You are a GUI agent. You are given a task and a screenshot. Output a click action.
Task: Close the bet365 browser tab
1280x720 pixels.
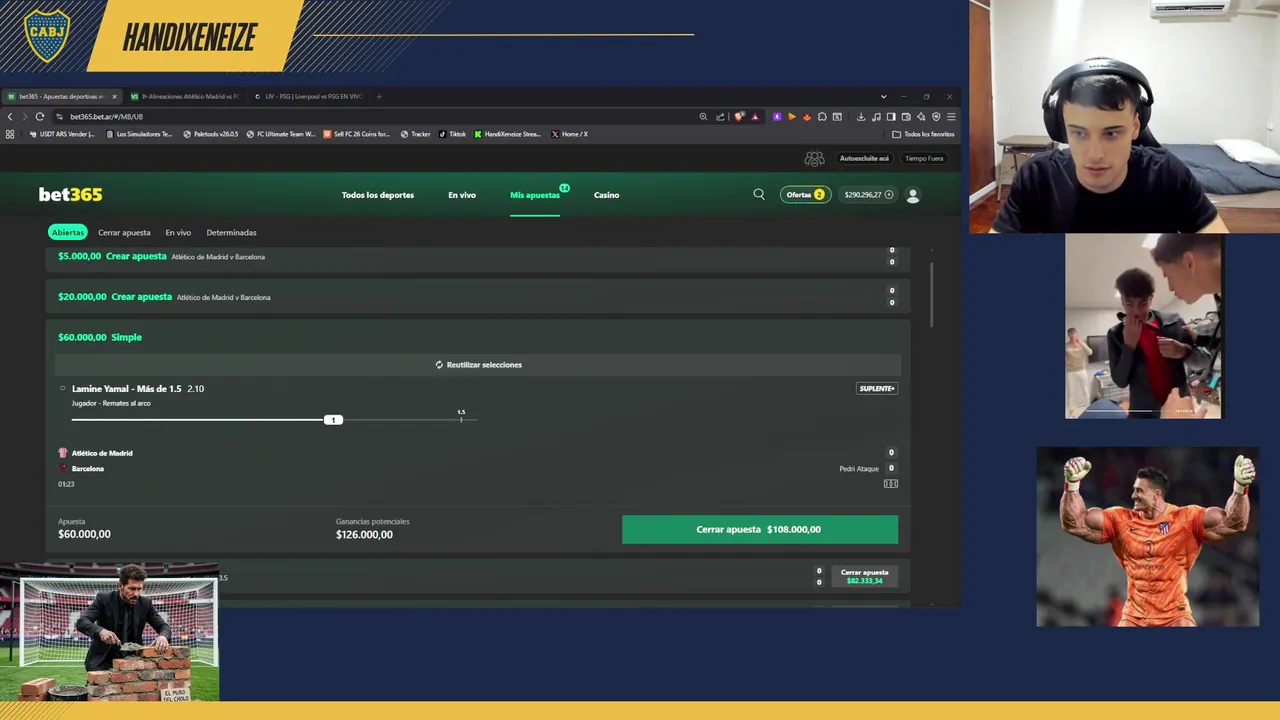tap(114, 97)
